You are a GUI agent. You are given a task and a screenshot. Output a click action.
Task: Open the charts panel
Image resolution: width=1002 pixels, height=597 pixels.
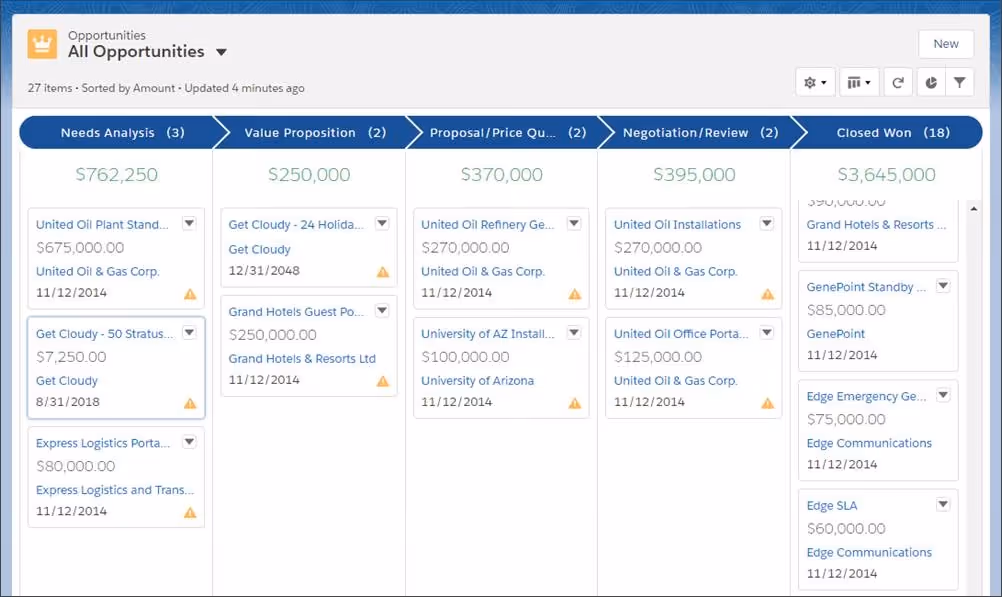coord(930,82)
